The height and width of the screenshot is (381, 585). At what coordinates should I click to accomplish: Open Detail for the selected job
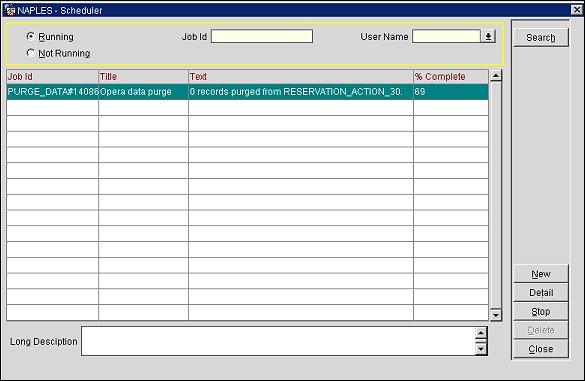tap(541, 293)
